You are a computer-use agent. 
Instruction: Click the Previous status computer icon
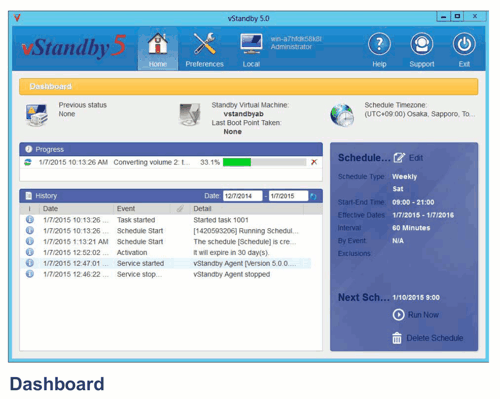36,115
